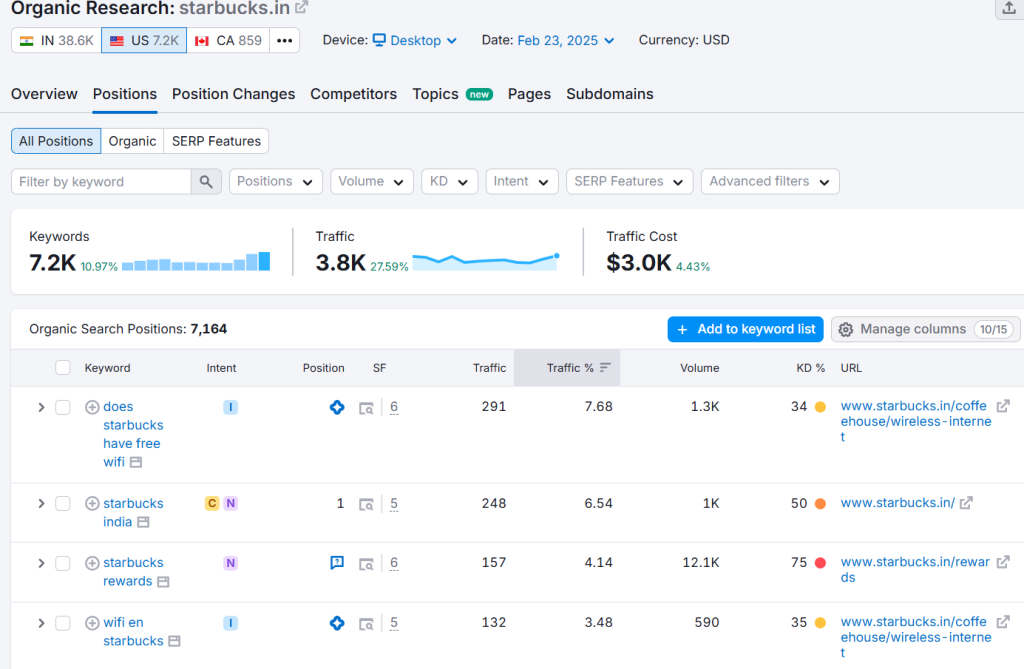This screenshot has width=1024, height=669.
Task: Open the KD filter dropdown
Action: [x=449, y=182]
